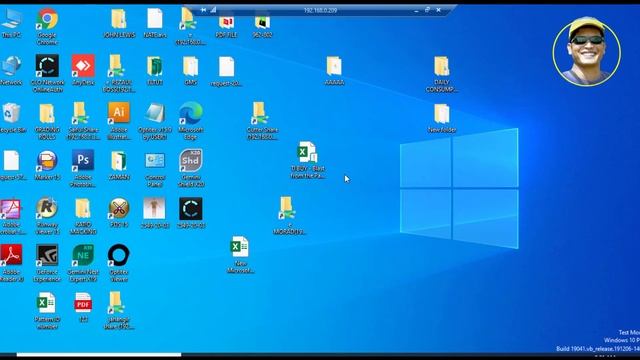Open the Marker 15 shortcut
This screenshot has height=360, width=640.
[x=47, y=161]
